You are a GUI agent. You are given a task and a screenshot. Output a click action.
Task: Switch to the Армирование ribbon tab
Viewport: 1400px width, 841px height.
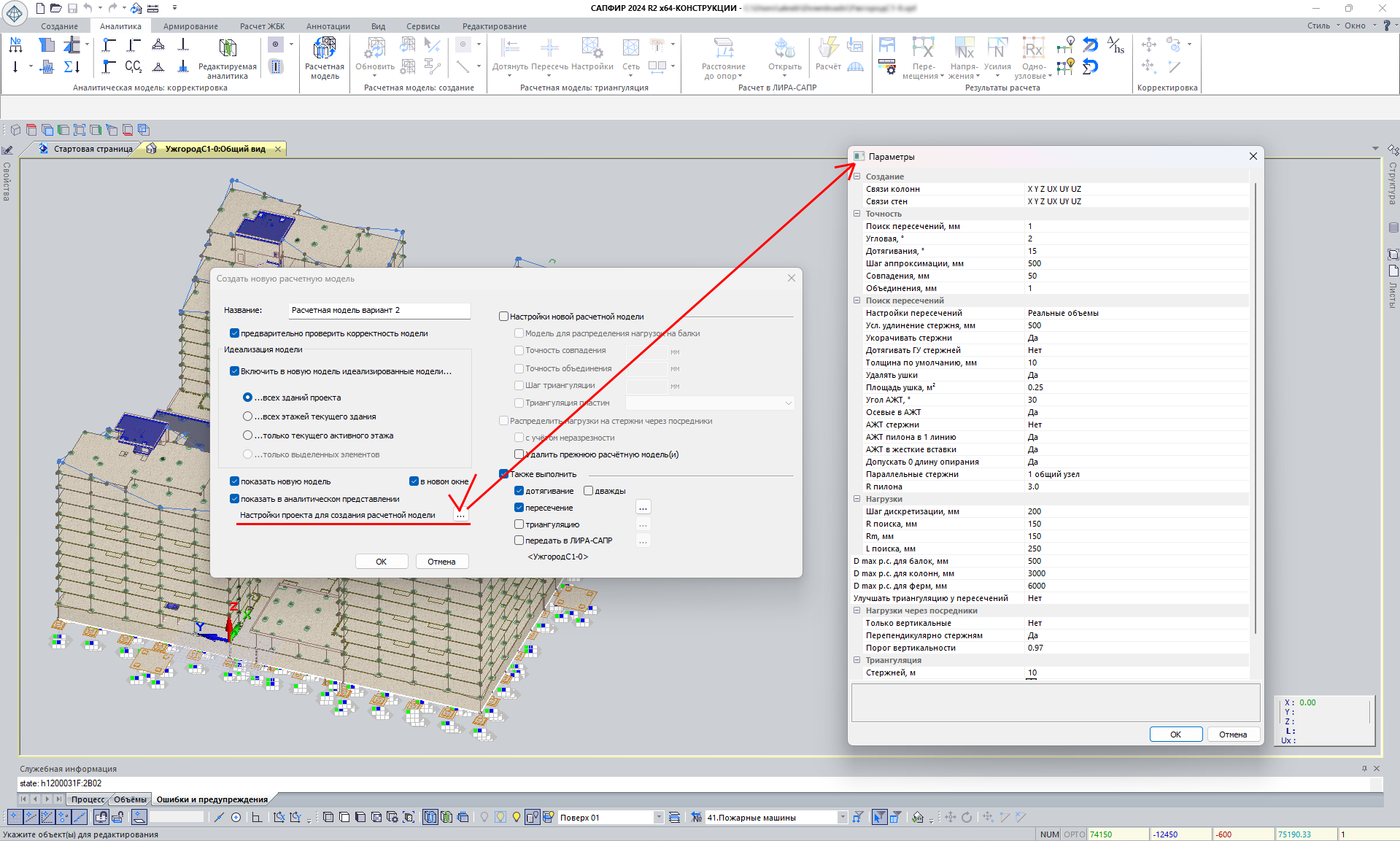point(190,26)
